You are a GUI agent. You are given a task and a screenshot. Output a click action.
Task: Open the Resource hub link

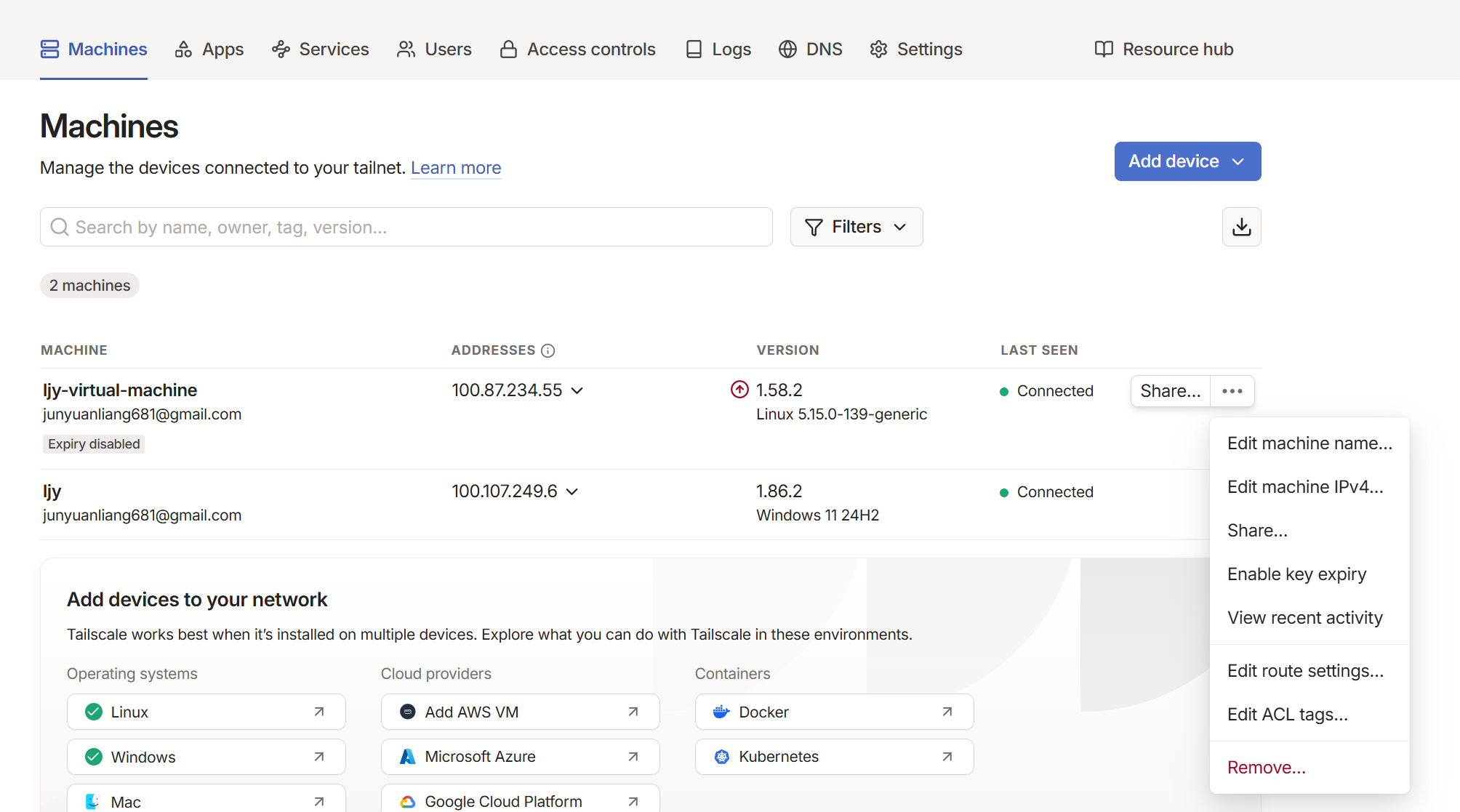click(1164, 49)
